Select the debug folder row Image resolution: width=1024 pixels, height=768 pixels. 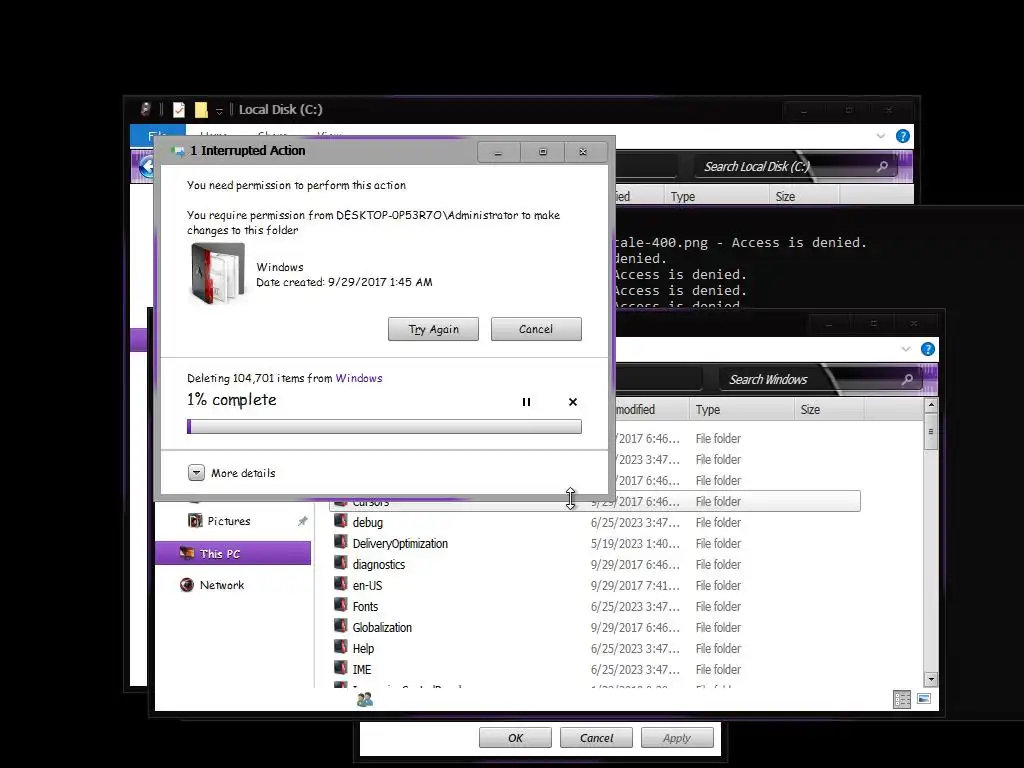594,522
